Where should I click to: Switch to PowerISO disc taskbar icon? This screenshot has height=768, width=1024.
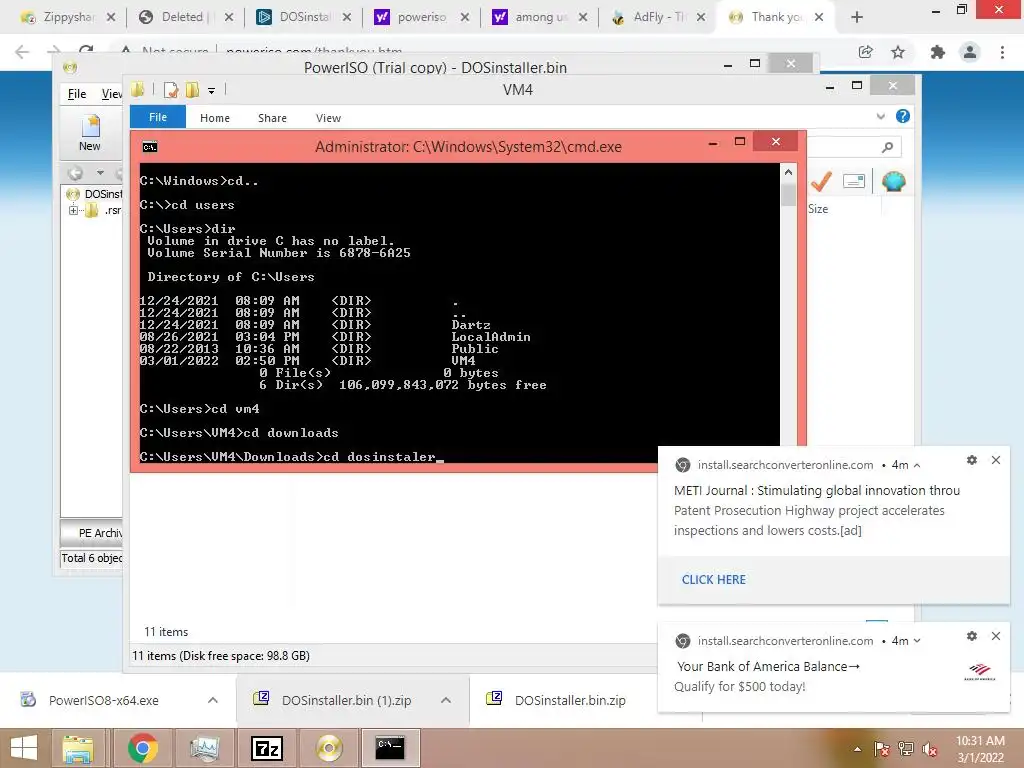(329, 748)
